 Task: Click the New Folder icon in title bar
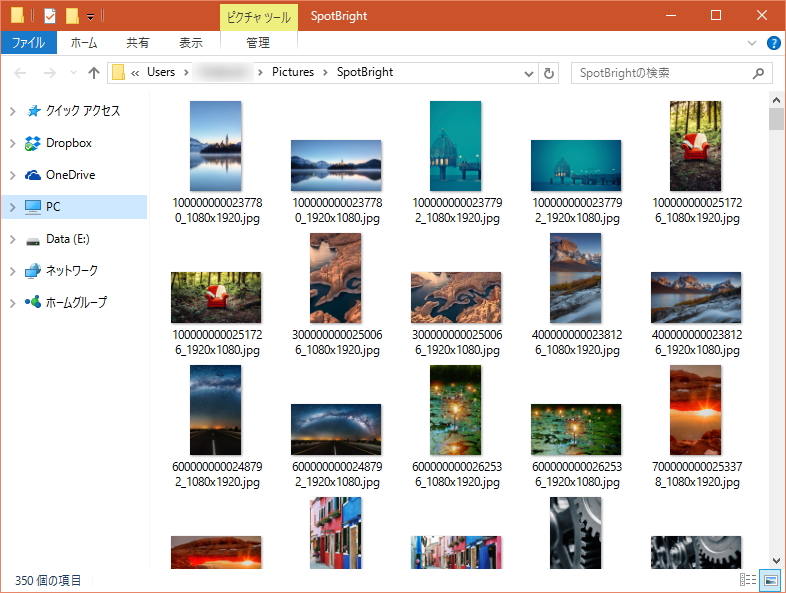click(x=72, y=16)
